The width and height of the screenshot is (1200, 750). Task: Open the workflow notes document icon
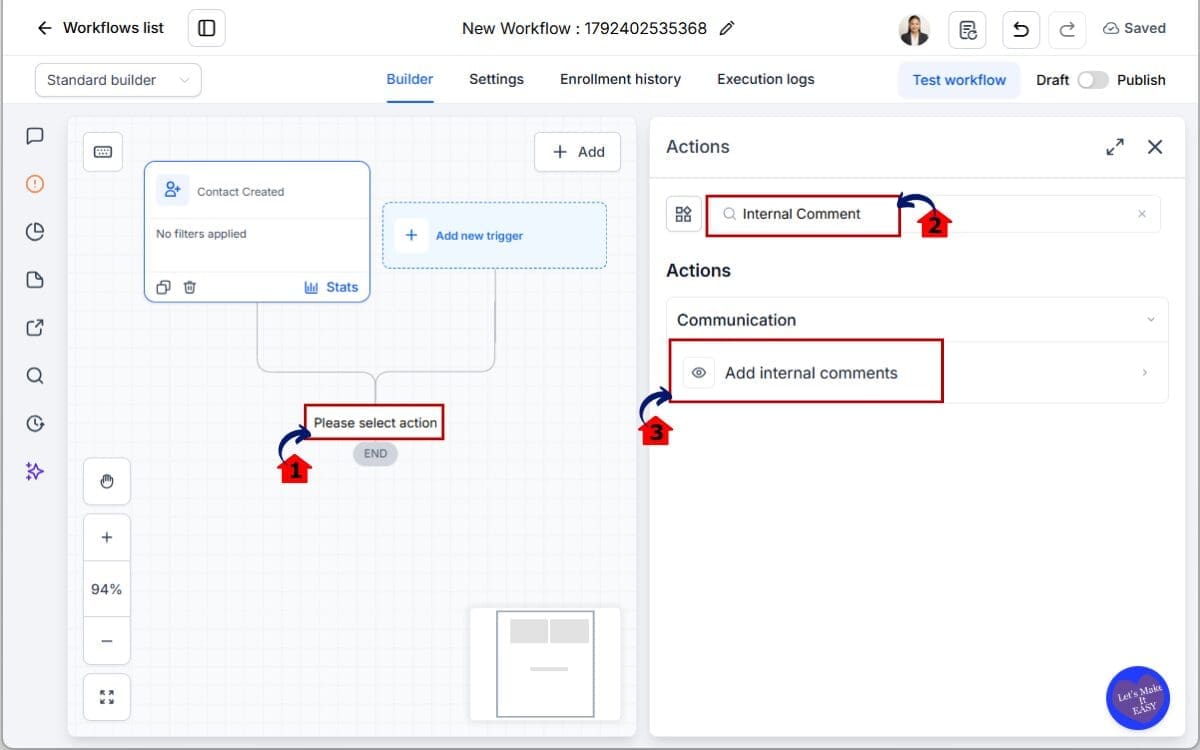968,29
